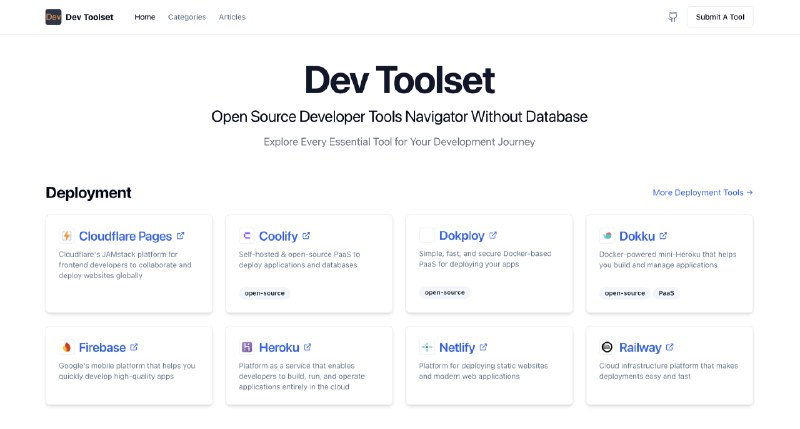The height and width of the screenshot is (429, 800).
Task: Click the Submit A Tool button
Action: [720, 17]
